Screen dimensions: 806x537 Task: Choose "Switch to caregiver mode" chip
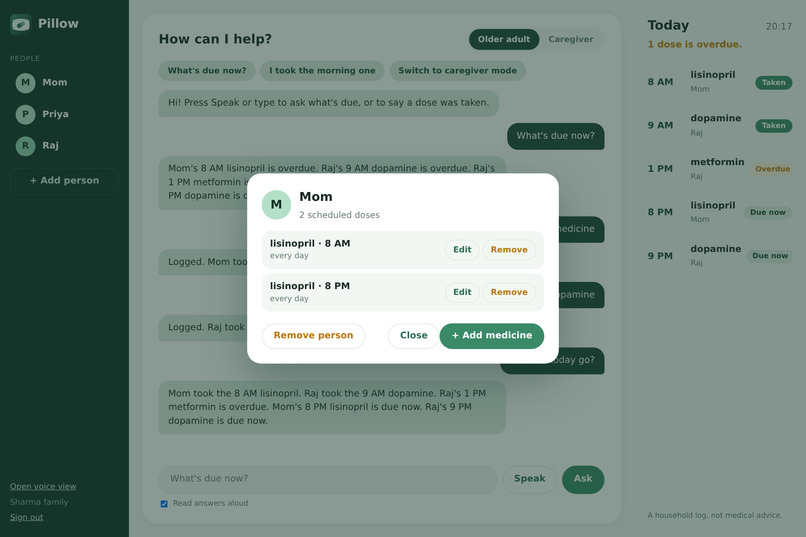[457, 71]
